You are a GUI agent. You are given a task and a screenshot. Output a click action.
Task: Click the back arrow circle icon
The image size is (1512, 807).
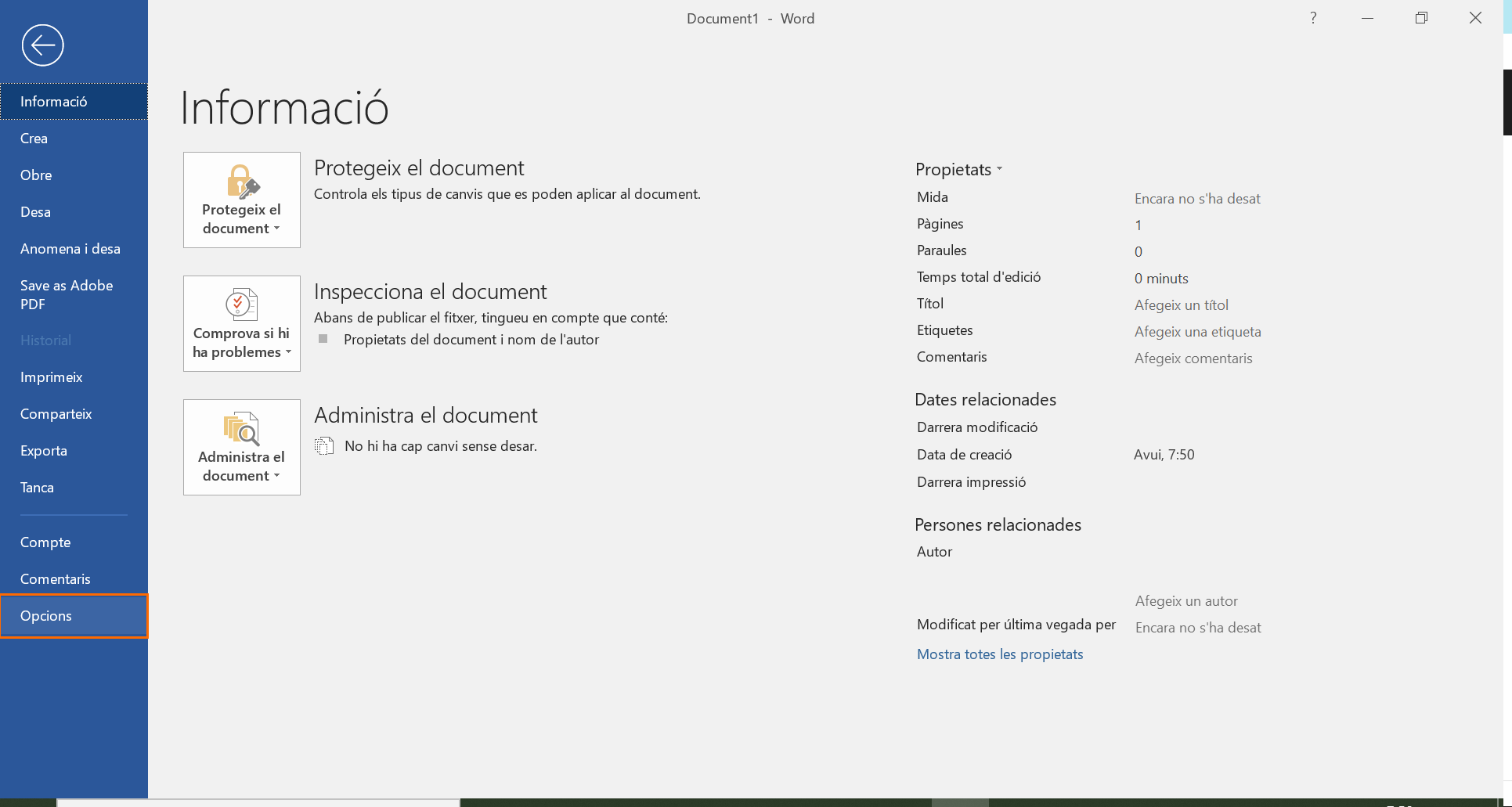coord(42,45)
